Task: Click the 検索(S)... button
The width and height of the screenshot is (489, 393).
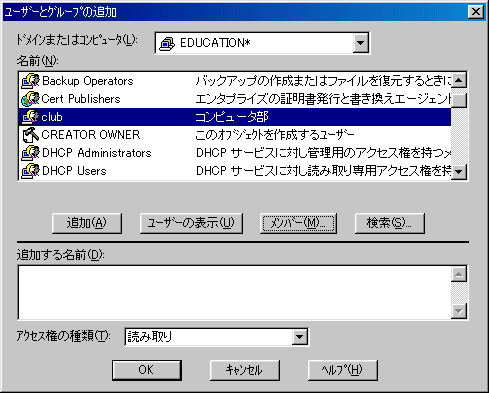Action: click(x=390, y=223)
